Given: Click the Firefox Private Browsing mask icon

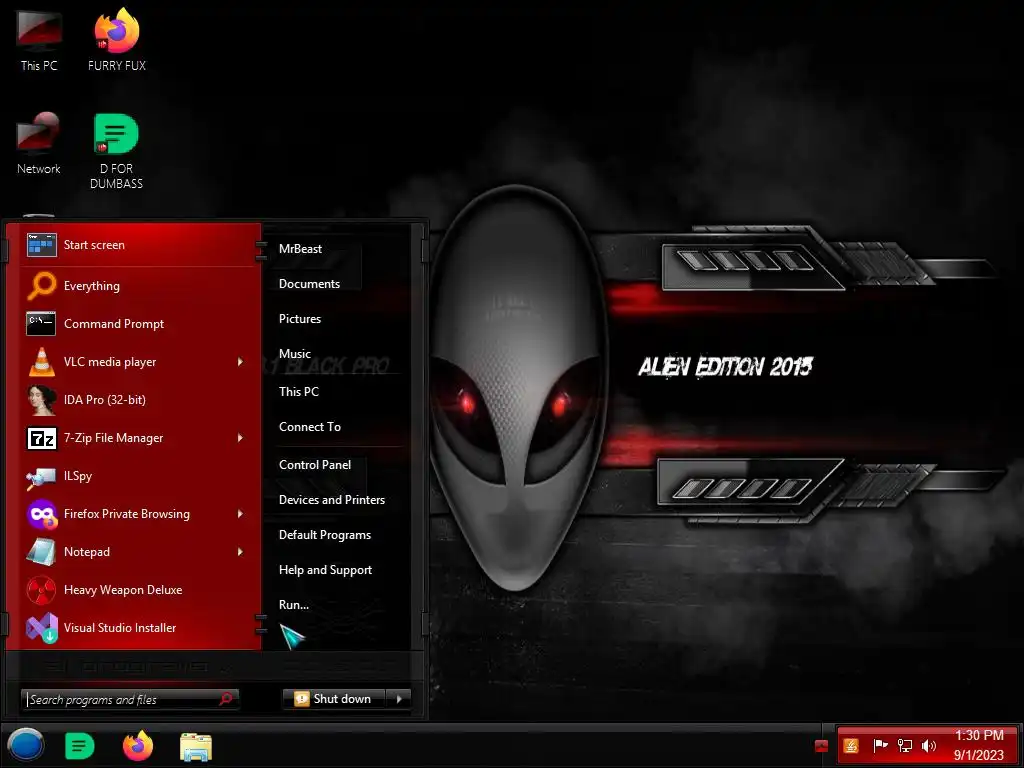Looking at the screenshot, I should 42,514.
